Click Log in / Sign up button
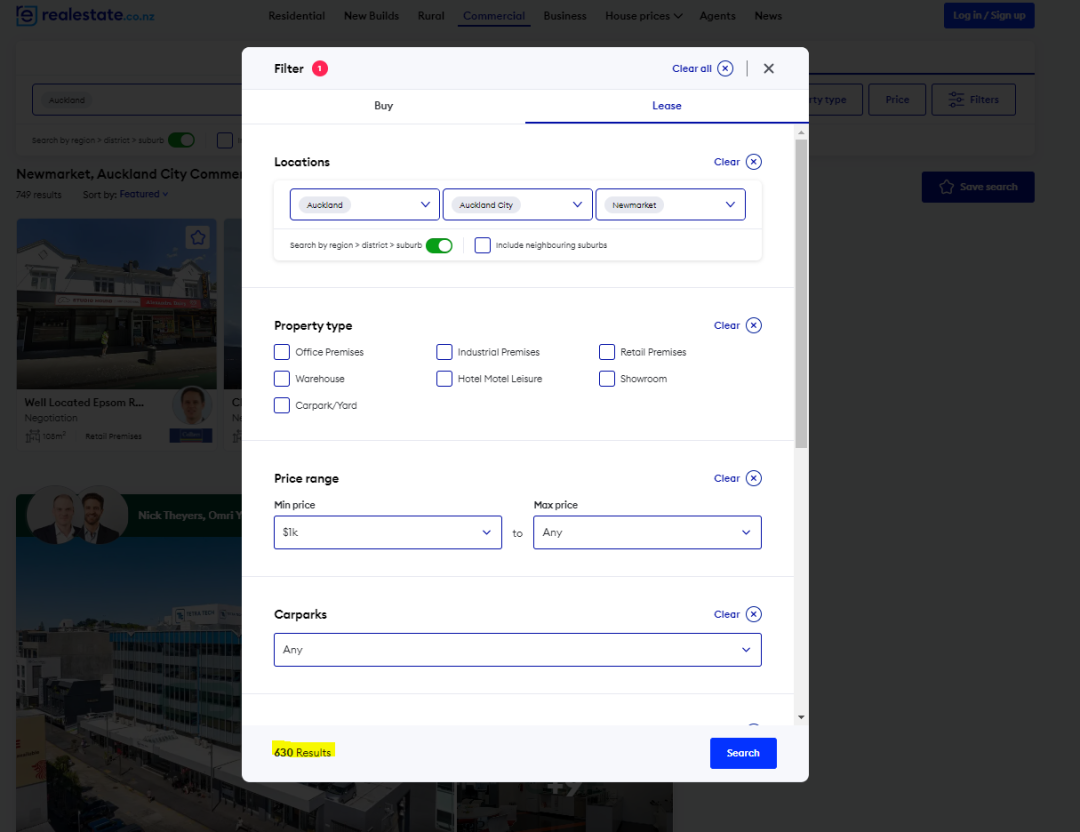1080x832 pixels. point(989,15)
